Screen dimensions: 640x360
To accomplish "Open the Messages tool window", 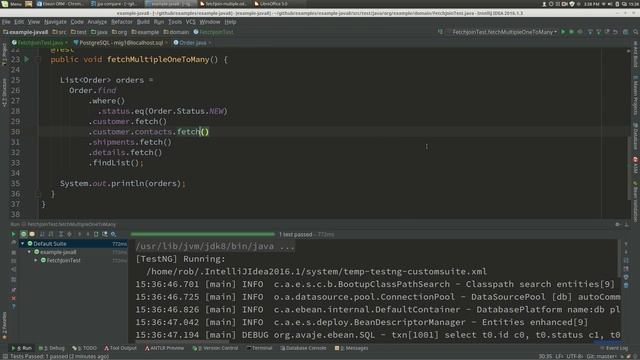I will click(x=351, y=348).
